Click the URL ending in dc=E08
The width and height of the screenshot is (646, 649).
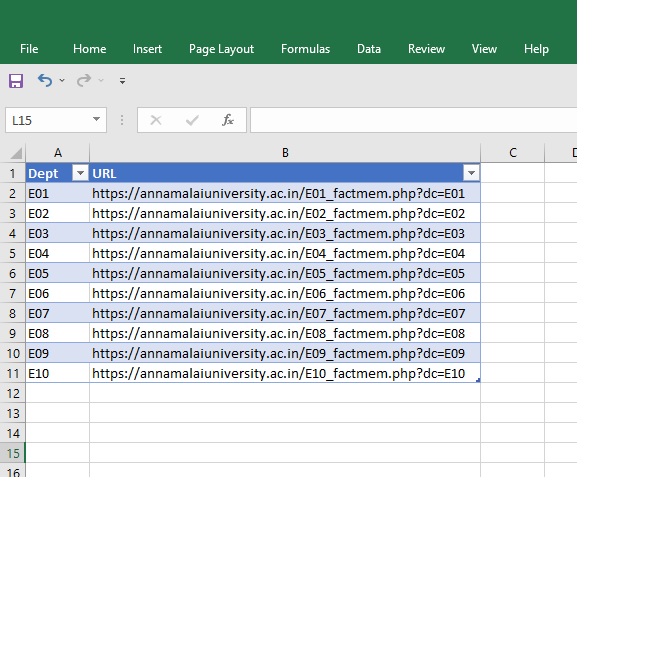(x=279, y=333)
